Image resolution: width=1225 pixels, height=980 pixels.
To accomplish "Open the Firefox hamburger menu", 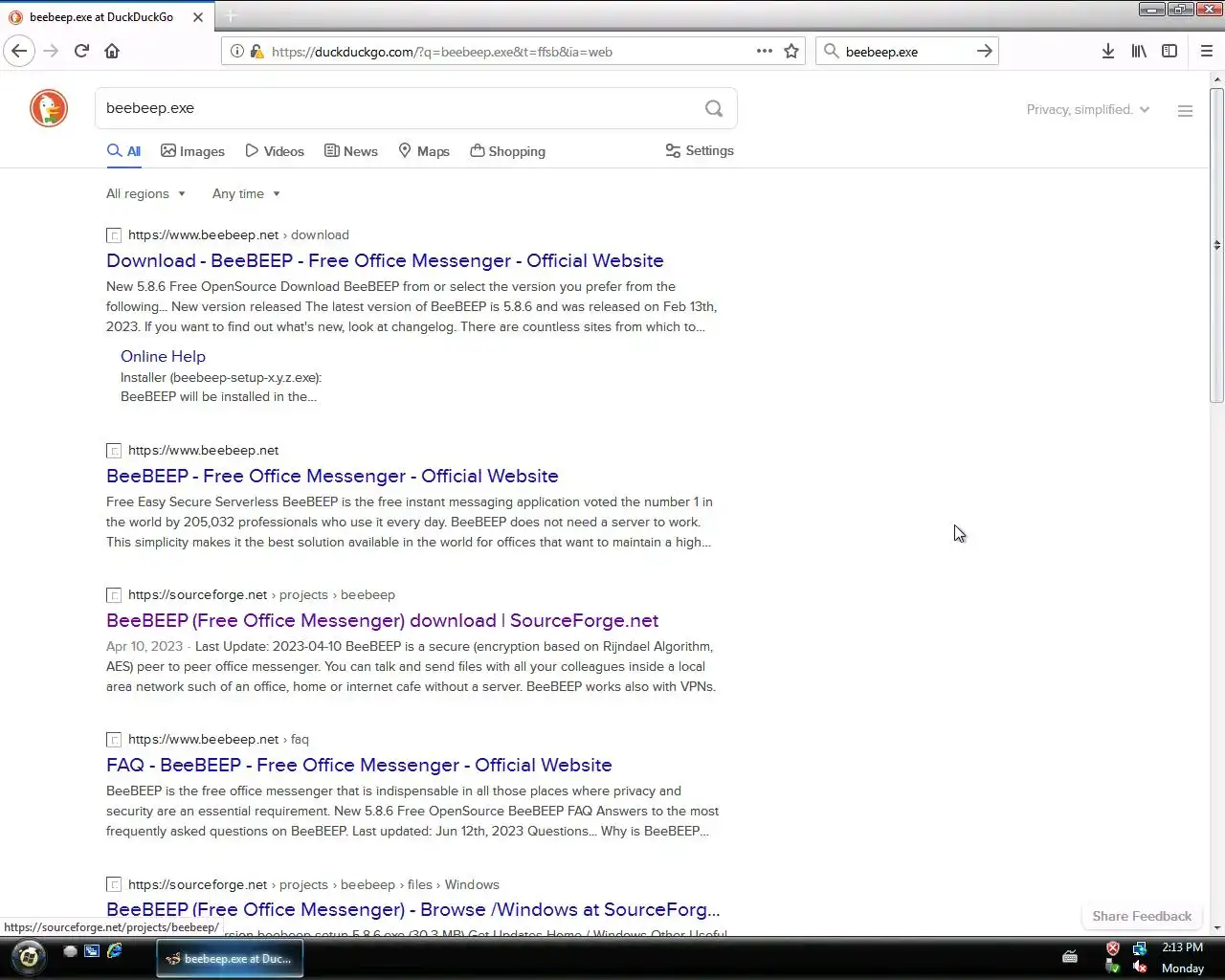I will coord(1207,51).
